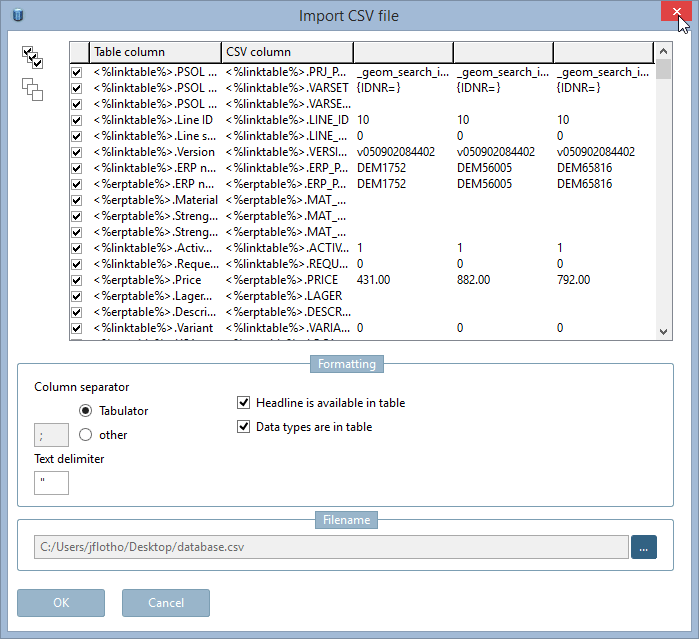Click scroll up arrow of column list

coord(663,51)
